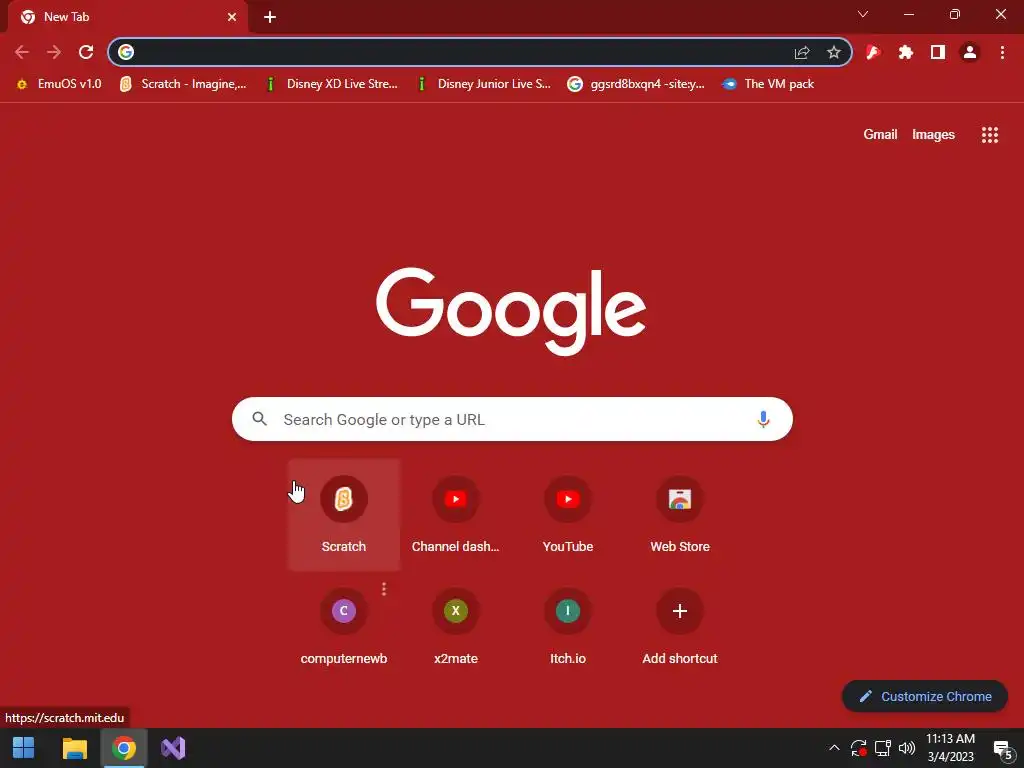
Task: Open the Extensions puzzle-piece menu
Action: coord(905,52)
